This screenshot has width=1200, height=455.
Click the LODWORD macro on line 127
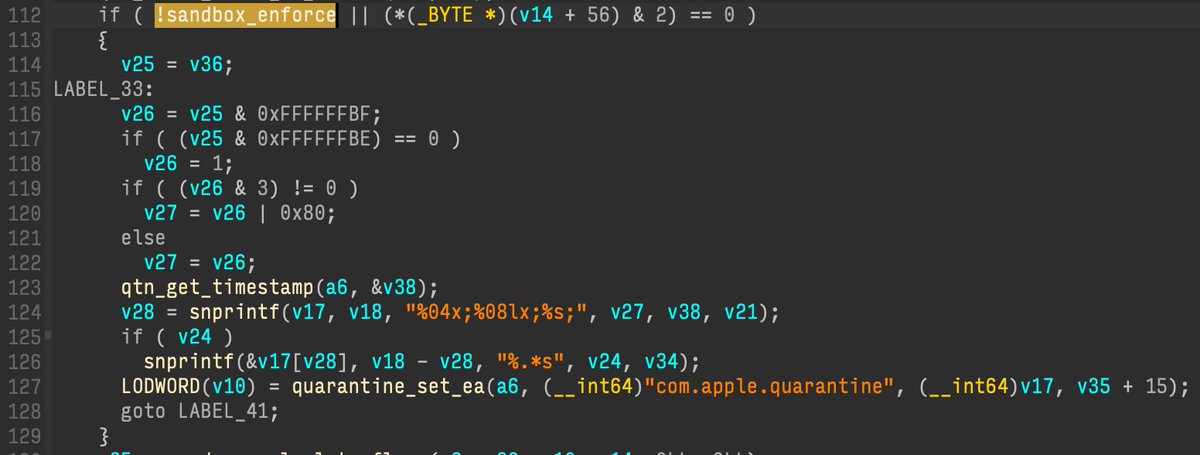click(162, 386)
